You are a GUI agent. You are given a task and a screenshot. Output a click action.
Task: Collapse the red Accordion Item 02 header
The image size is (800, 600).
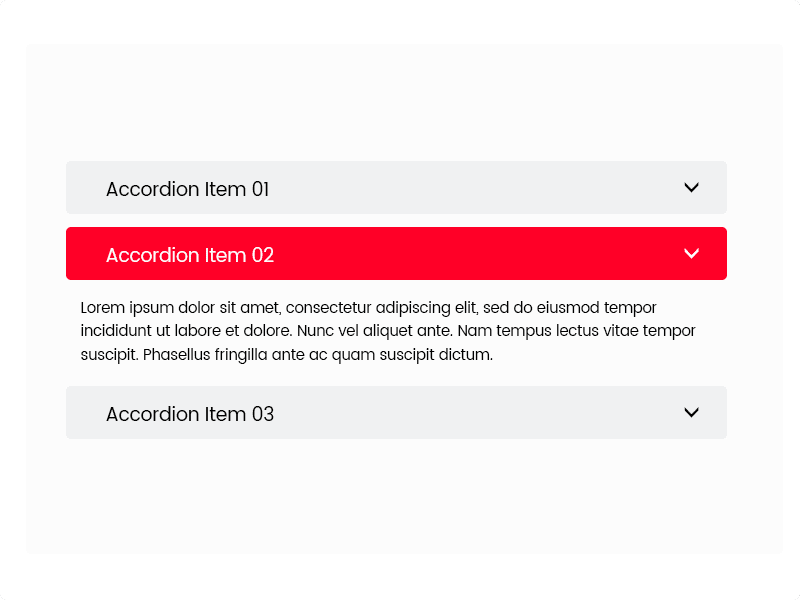[396, 254]
